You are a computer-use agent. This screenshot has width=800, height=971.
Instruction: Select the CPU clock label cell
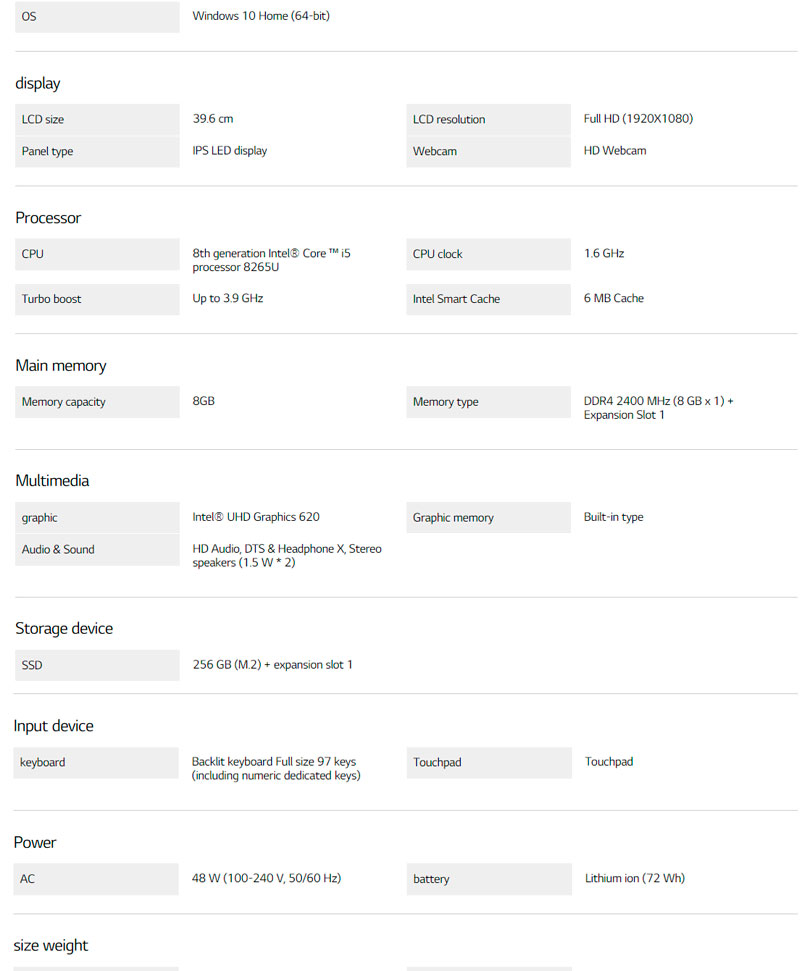(488, 255)
